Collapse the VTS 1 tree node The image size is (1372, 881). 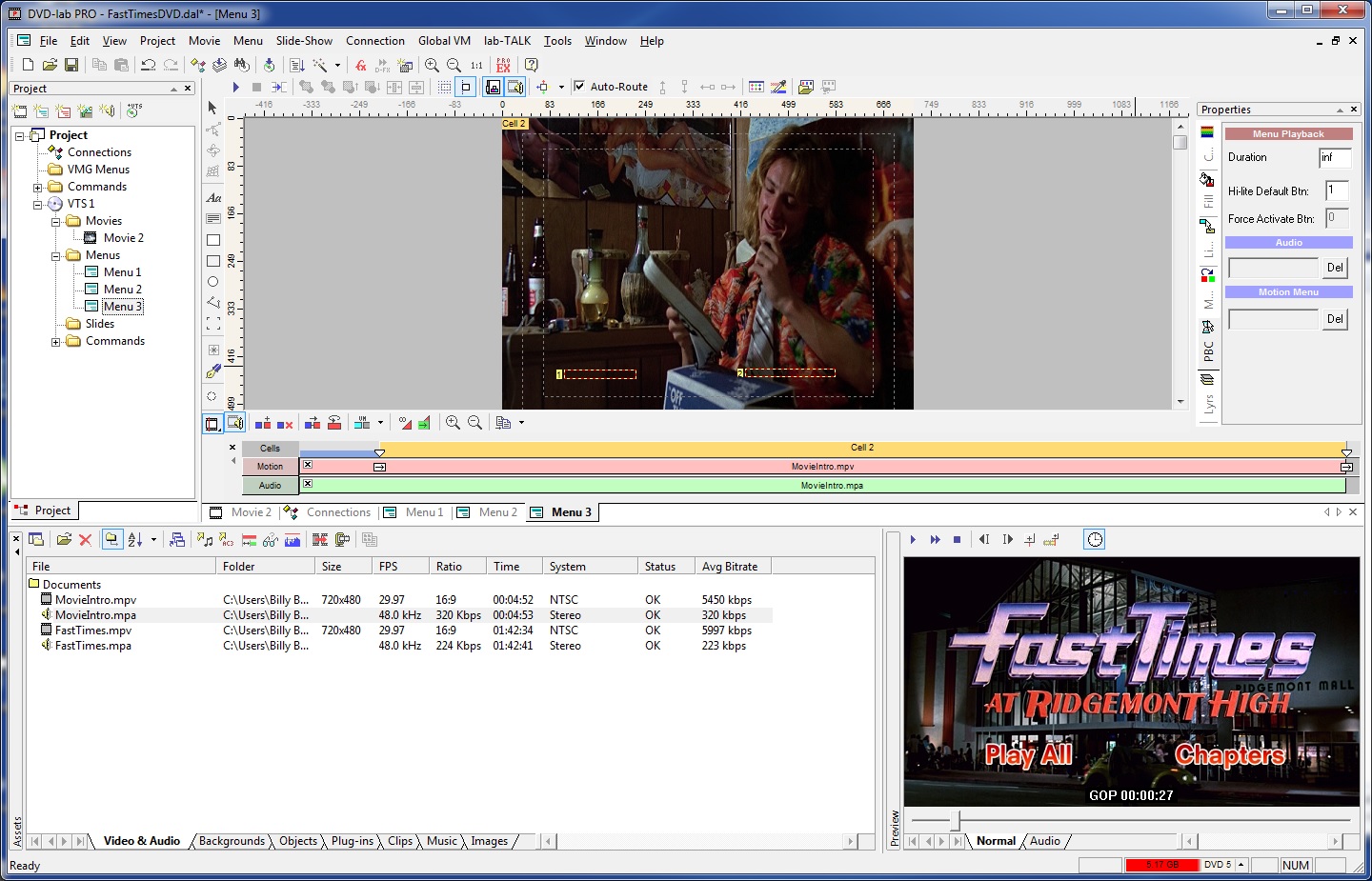38,204
